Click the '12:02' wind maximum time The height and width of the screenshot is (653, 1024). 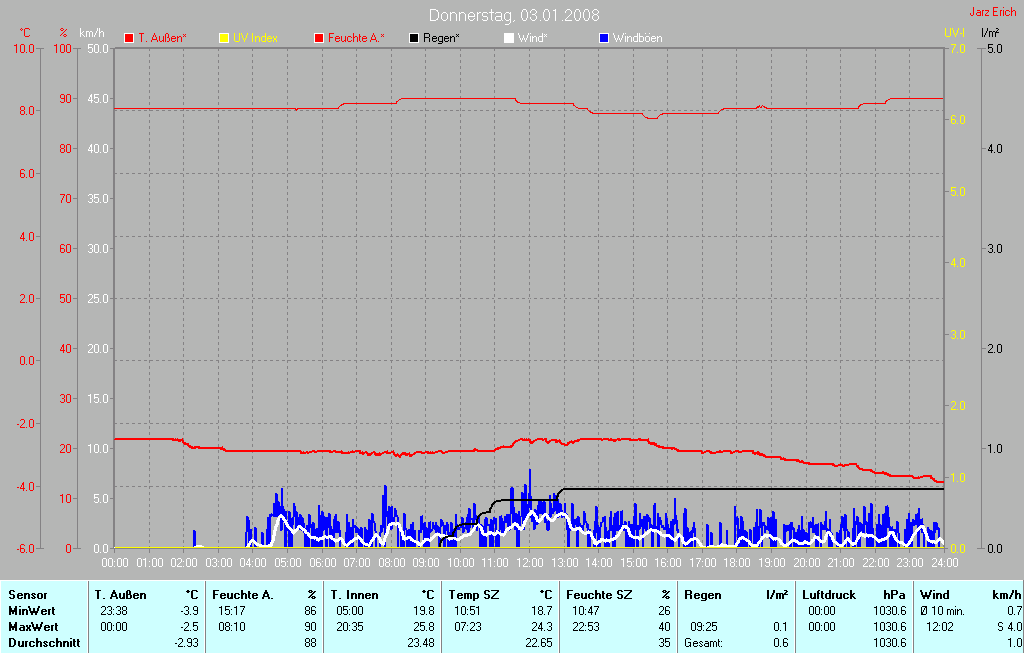point(940,626)
